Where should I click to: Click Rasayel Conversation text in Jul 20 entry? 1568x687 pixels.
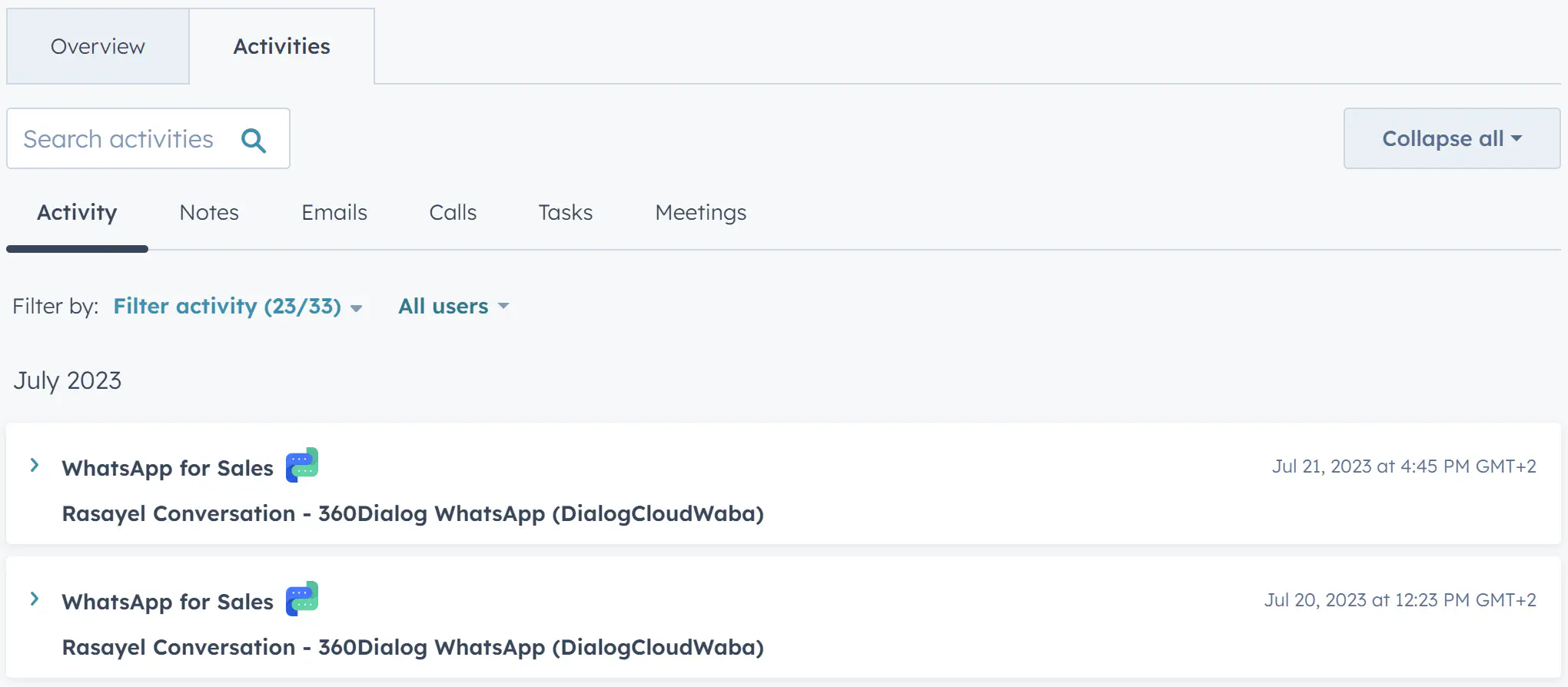[x=413, y=647]
